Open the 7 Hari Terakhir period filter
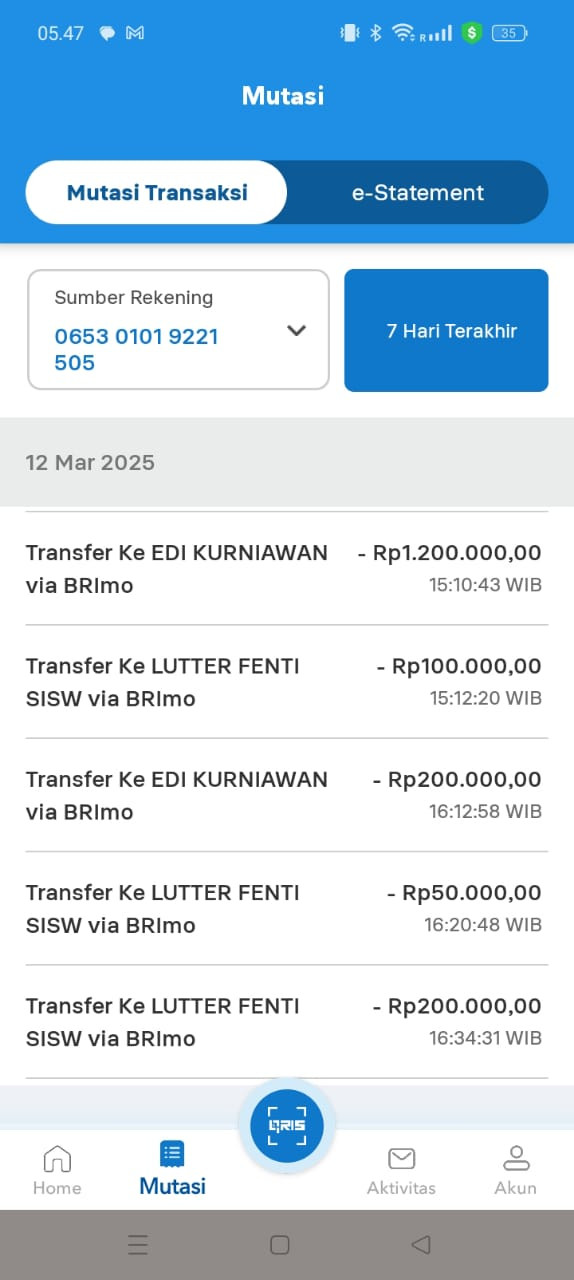The image size is (574, 1280). tap(446, 330)
